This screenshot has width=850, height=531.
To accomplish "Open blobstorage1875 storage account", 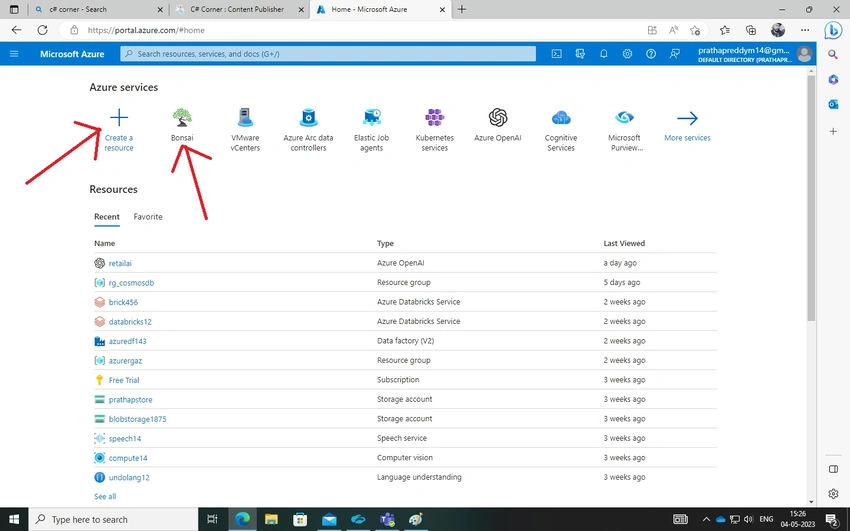I will coord(137,419).
